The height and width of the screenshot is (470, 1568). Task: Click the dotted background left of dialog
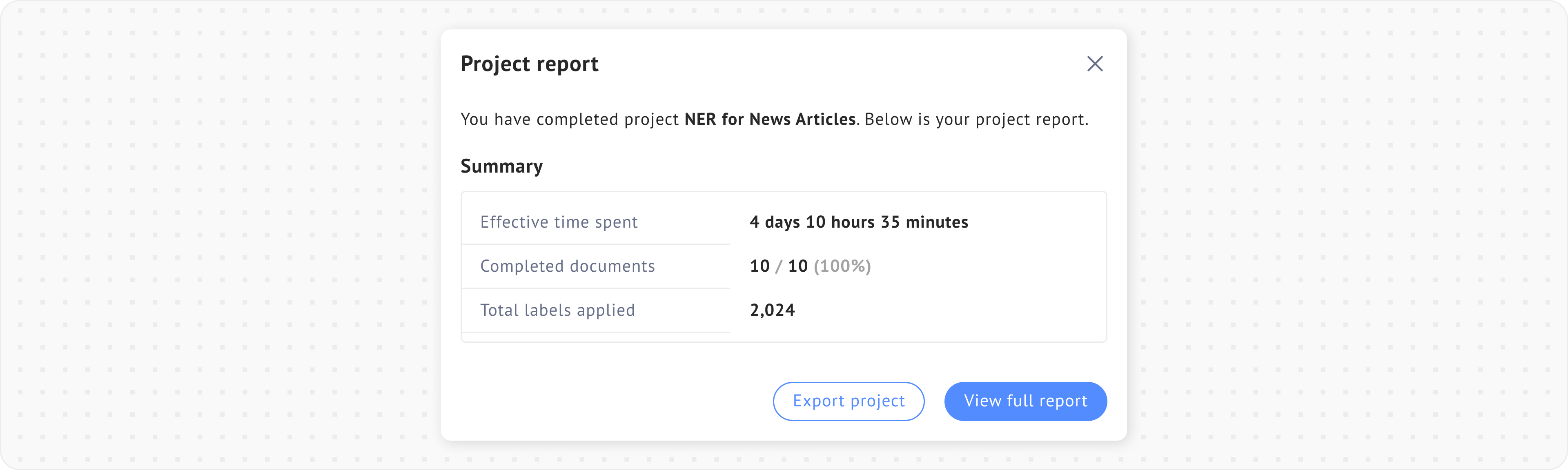click(x=219, y=243)
